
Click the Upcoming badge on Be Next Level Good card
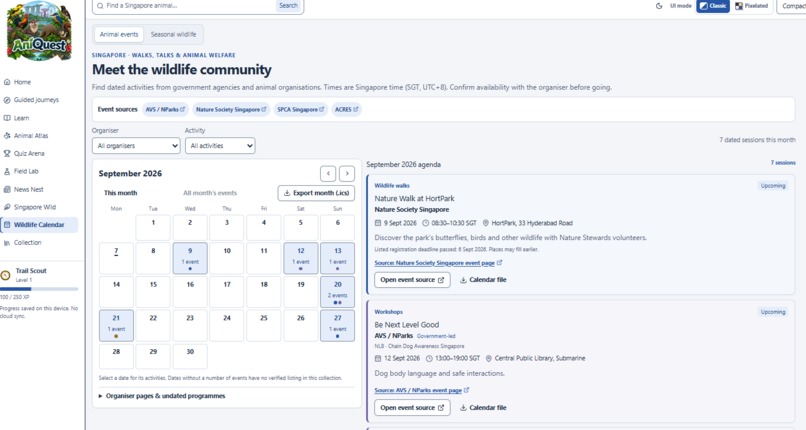[x=773, y=312]
